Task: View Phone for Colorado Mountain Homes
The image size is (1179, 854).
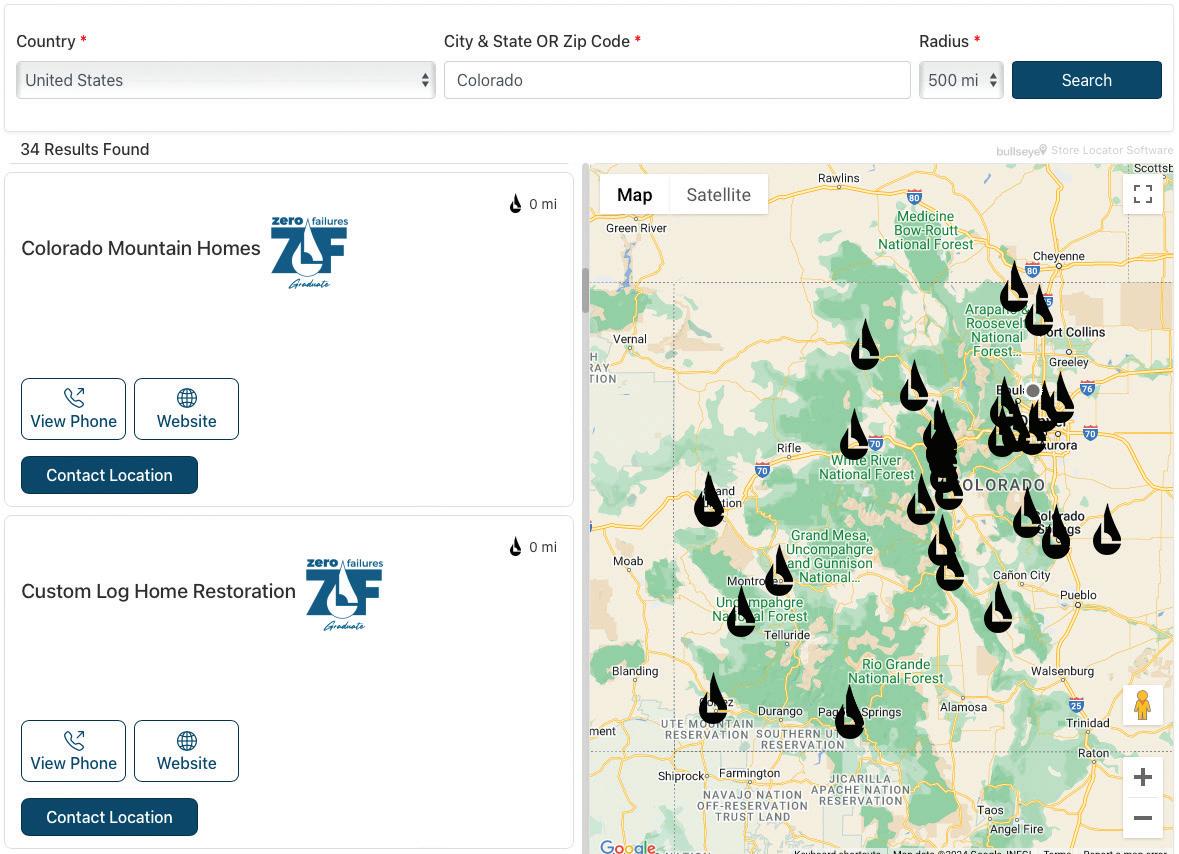Action: pyautogui.click(x=74, y=409)
